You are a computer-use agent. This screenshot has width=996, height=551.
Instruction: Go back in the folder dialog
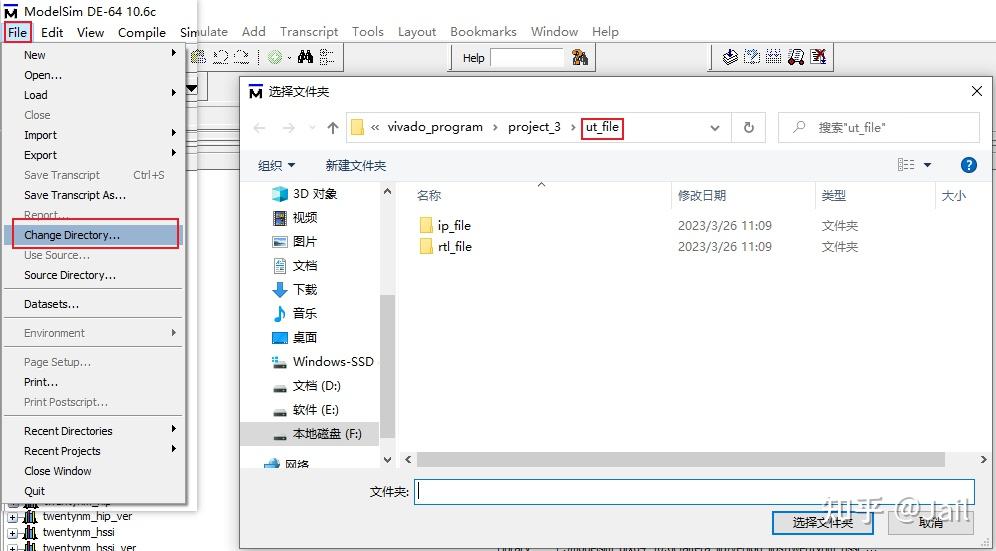pyautogui.click(x=259, y=128)
